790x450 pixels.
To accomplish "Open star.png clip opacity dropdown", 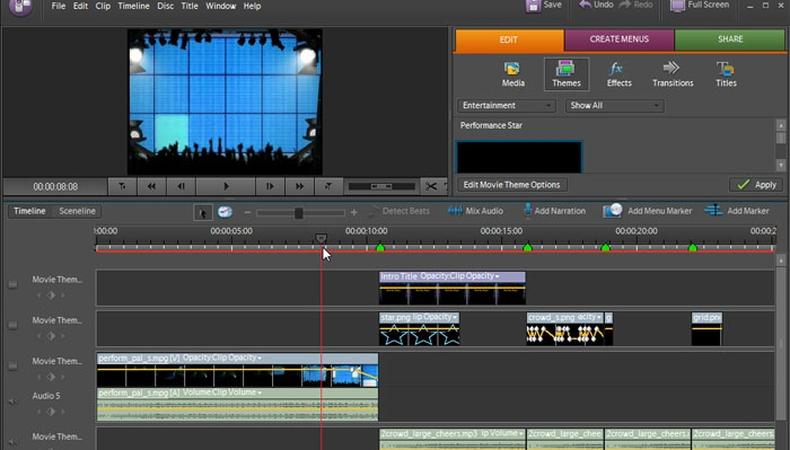I will tap(454, 317).
